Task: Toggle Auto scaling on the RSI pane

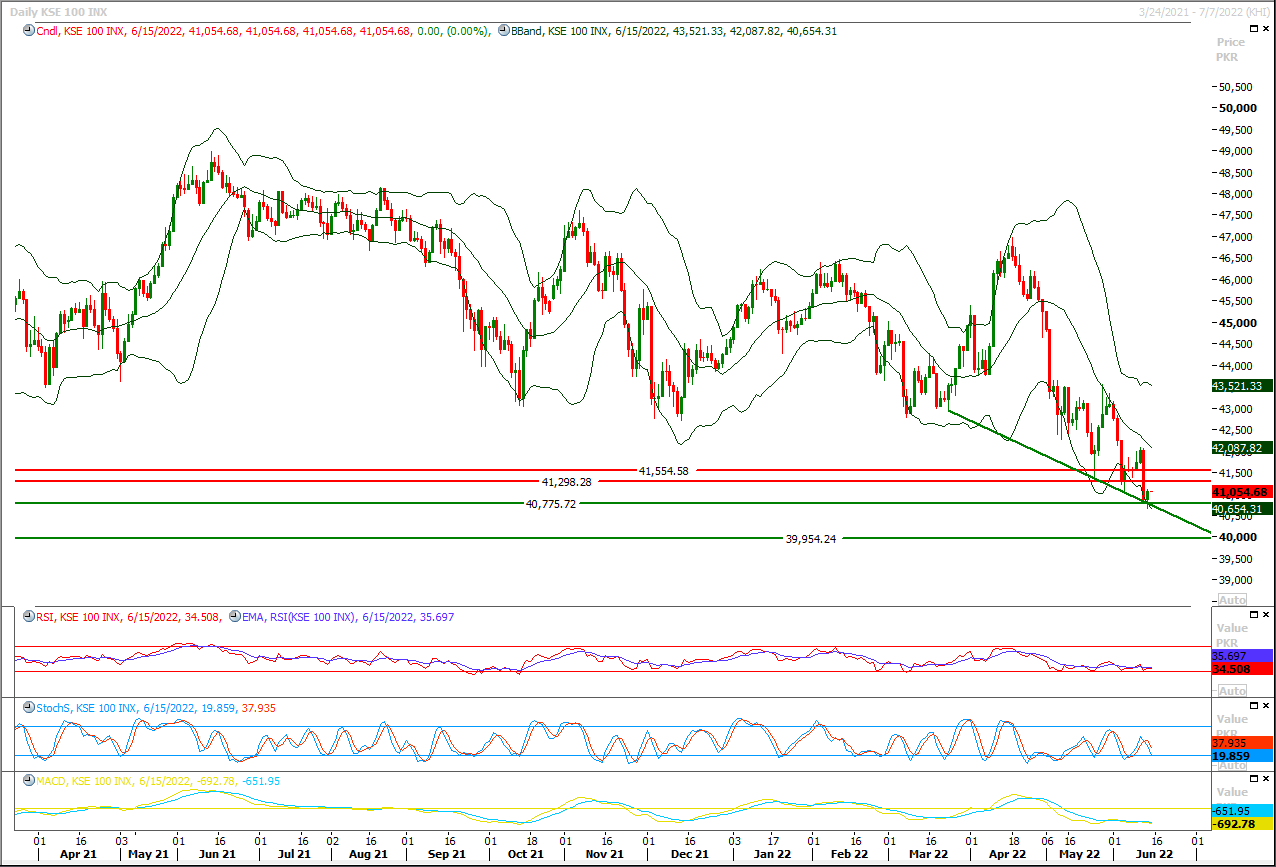Action: (1232, 691)
